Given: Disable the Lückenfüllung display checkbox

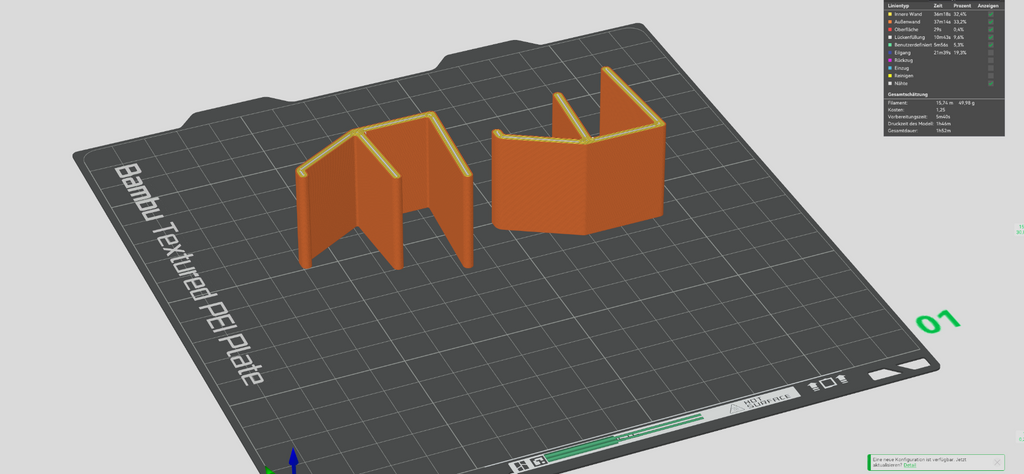Looking at the screenshot, I should pyautogui.click(x=991, y=37).
